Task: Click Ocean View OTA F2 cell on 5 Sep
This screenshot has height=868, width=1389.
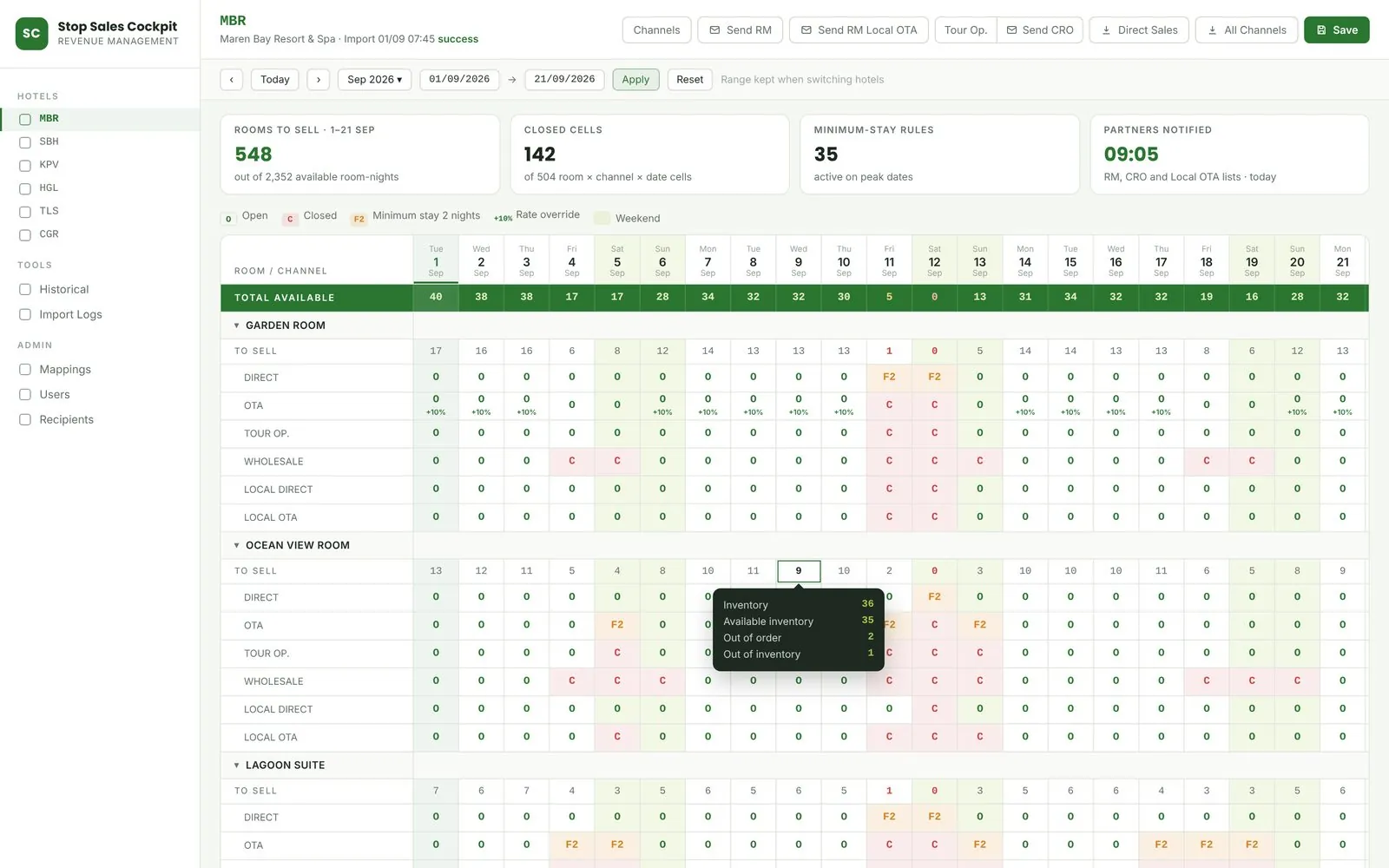Action: [x=617, y=625]
